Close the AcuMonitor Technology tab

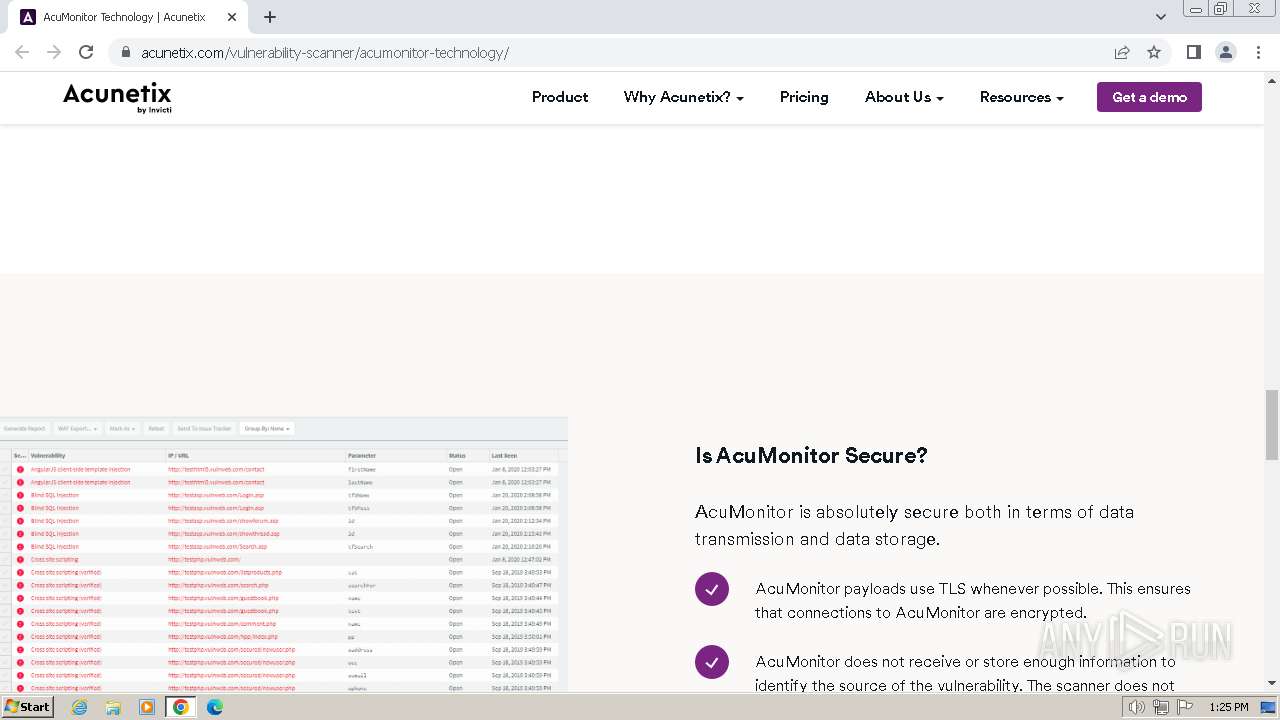[x=232, y=17]
